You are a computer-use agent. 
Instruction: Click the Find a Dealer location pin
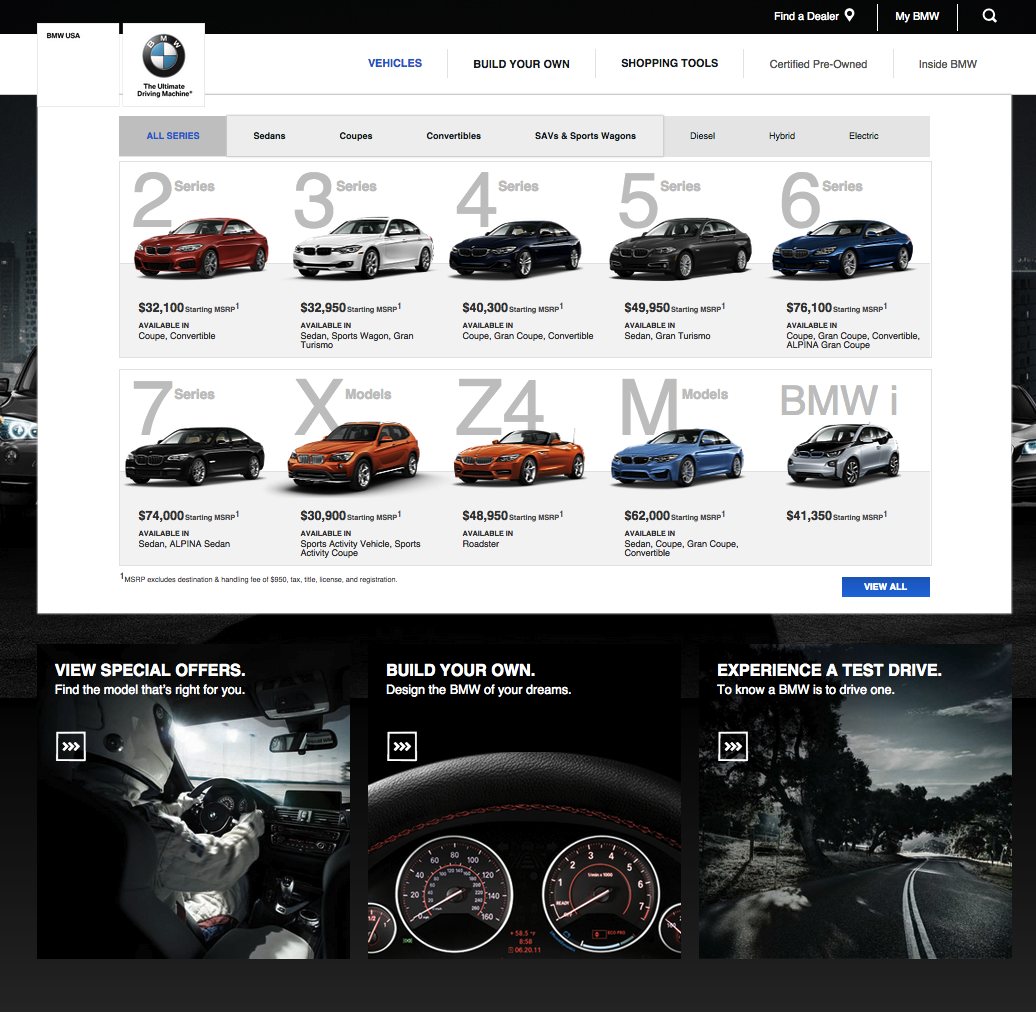point(850,15)
